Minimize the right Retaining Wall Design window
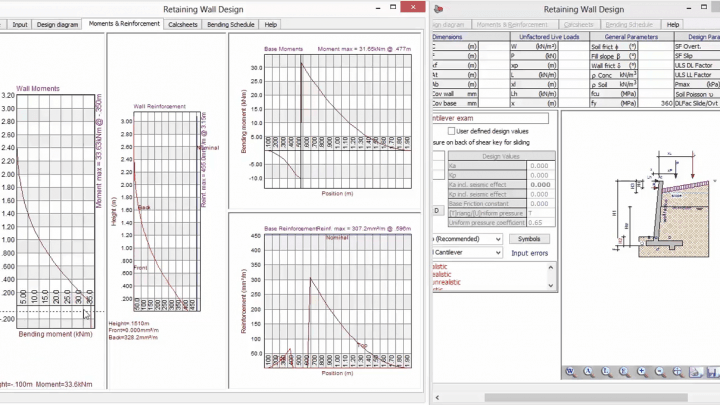 pos(689,8)
